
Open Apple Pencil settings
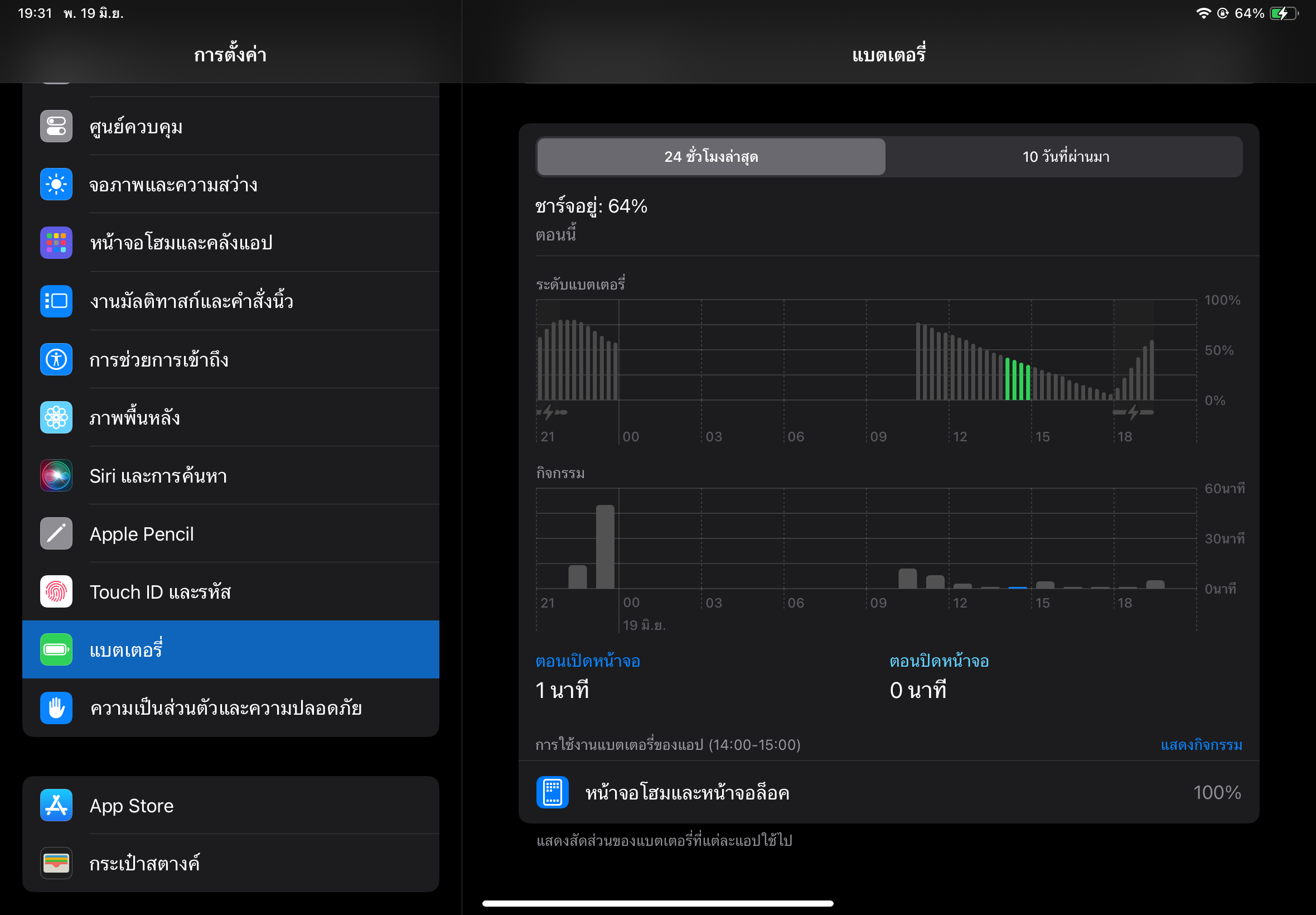(231, 534)
